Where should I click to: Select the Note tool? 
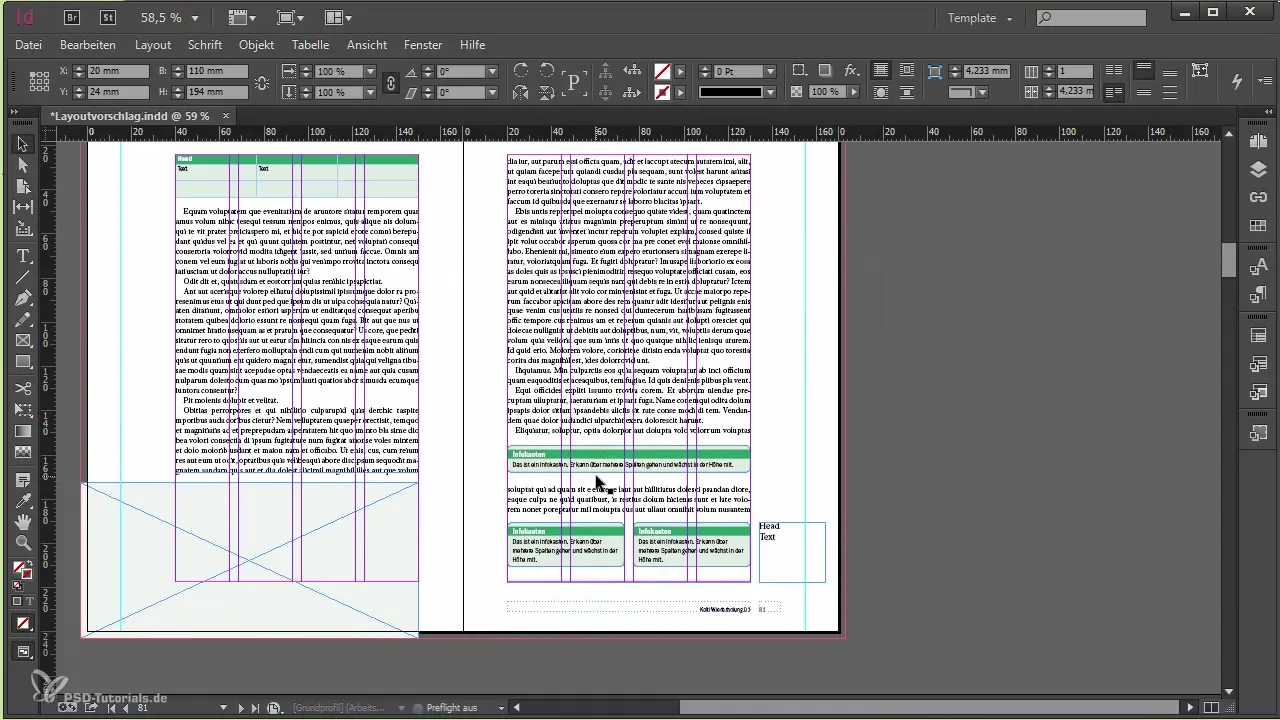coord(23,480)
